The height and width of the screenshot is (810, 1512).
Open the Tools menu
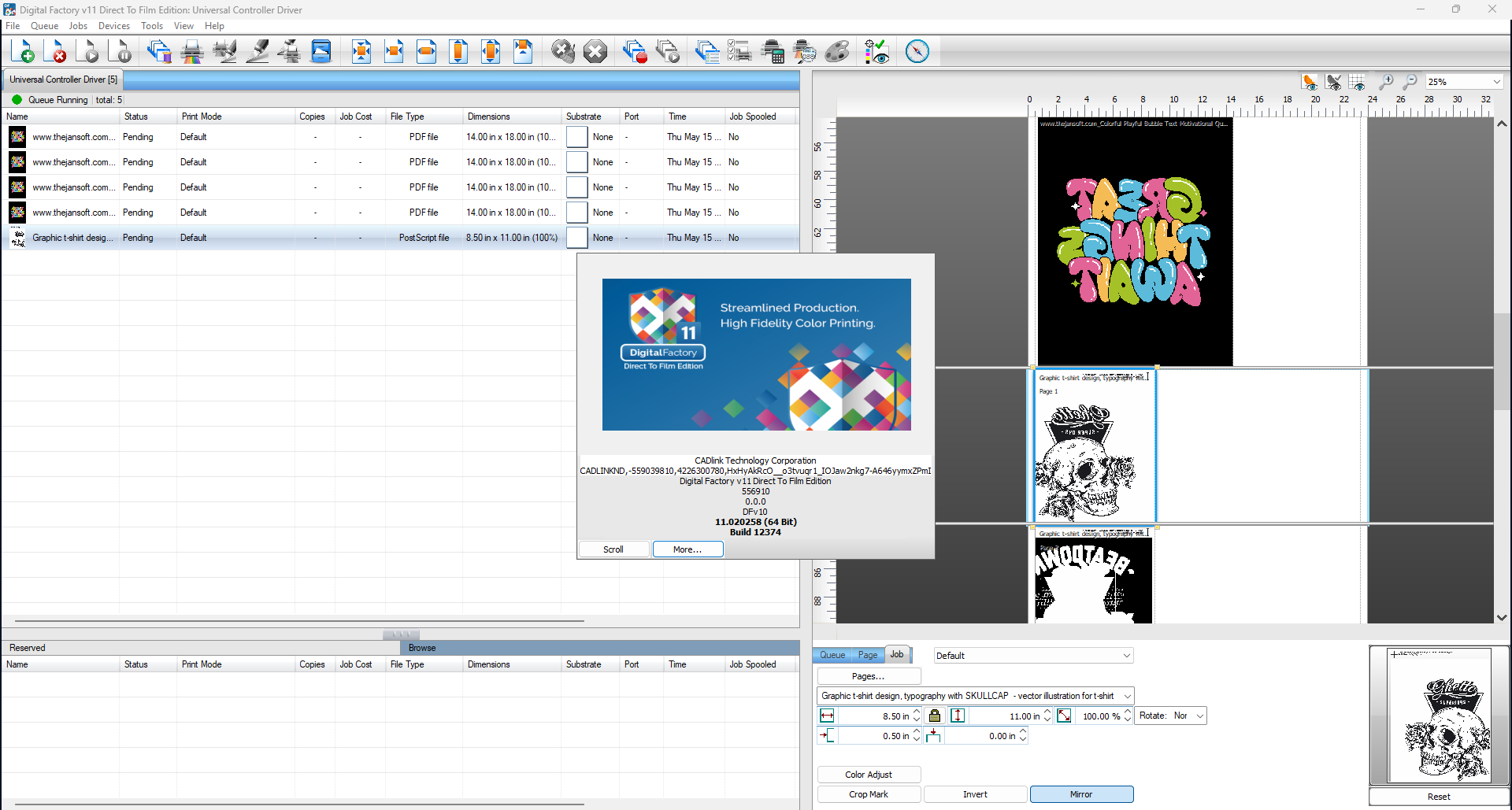pyautogui.click(x=152, y=26)
